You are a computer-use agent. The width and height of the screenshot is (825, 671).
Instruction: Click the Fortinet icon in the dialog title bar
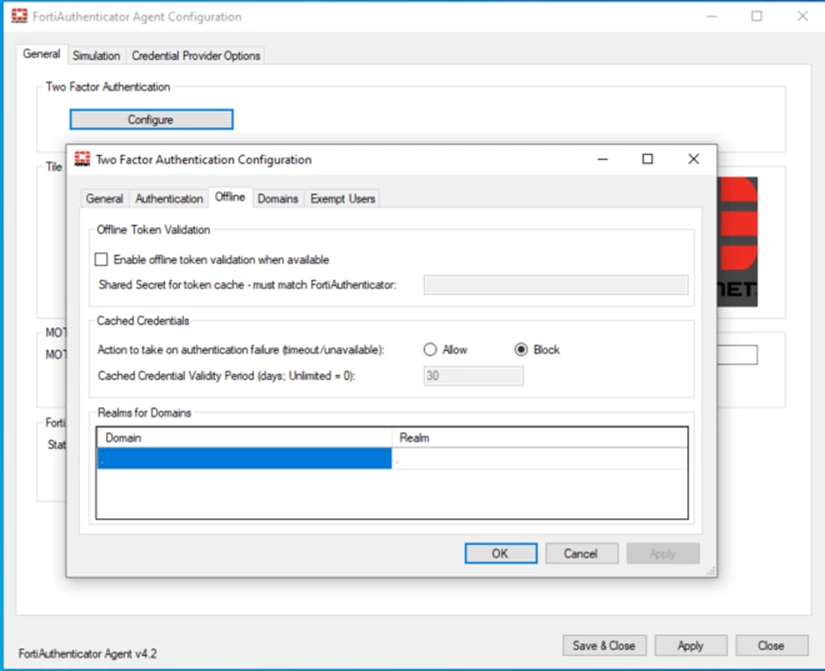point(82,159)
